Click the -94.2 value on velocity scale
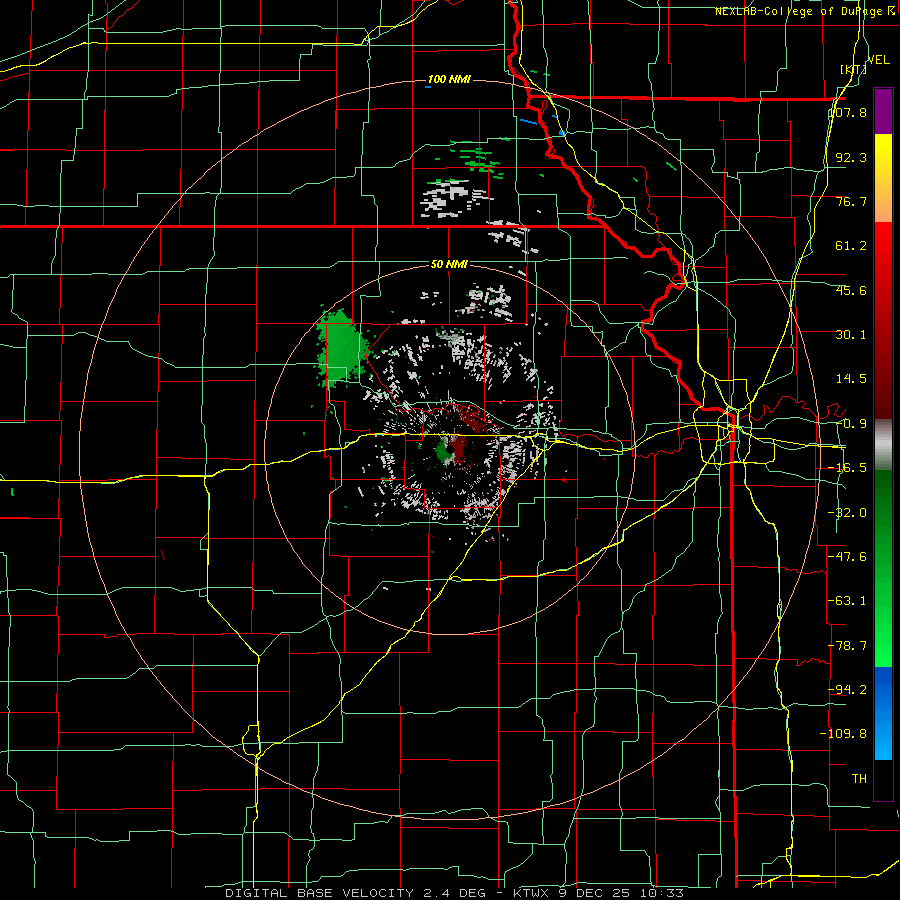The height and width of the screenshot is (900, 900). [848, 690]
